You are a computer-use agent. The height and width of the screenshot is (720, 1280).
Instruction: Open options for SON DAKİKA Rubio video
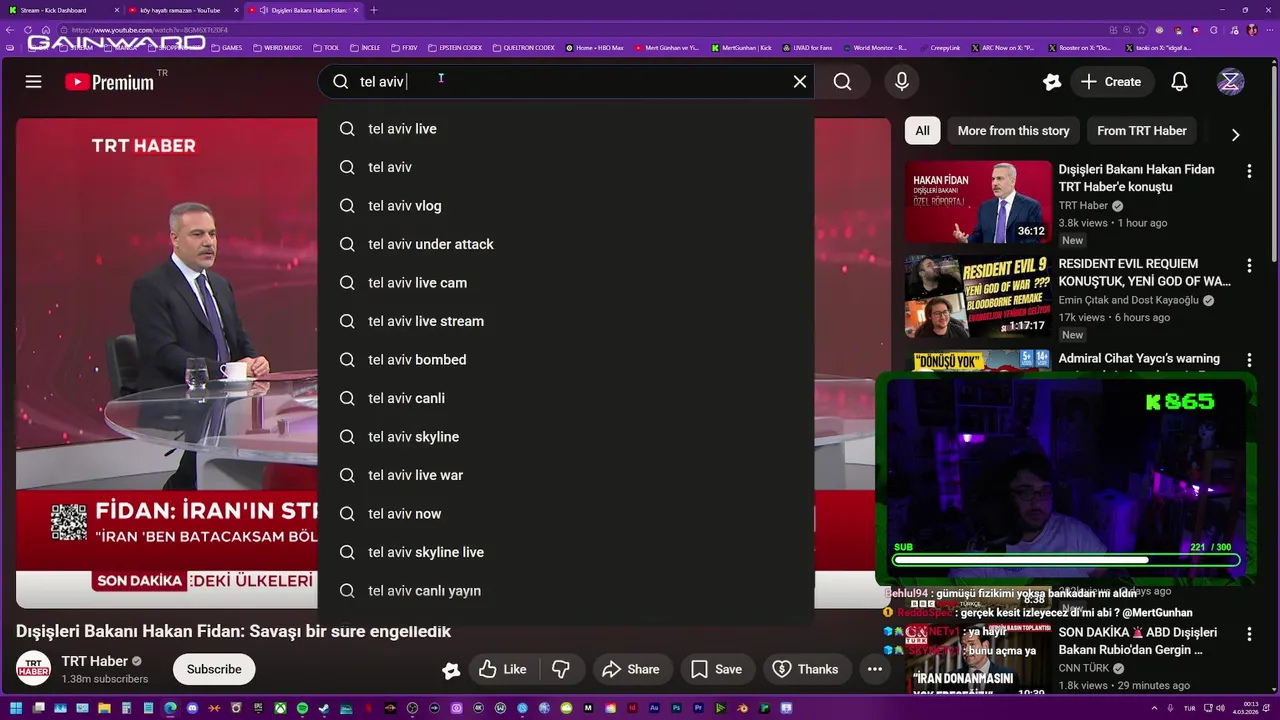pyautogui.click(x=1248, y=634)
